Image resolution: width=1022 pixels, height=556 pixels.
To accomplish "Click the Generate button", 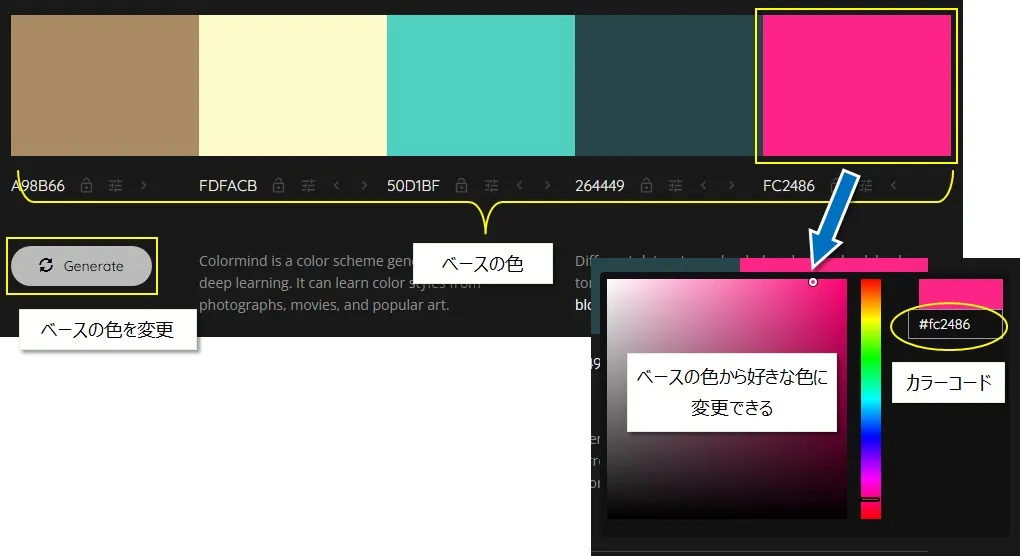I will click(82, 266).
